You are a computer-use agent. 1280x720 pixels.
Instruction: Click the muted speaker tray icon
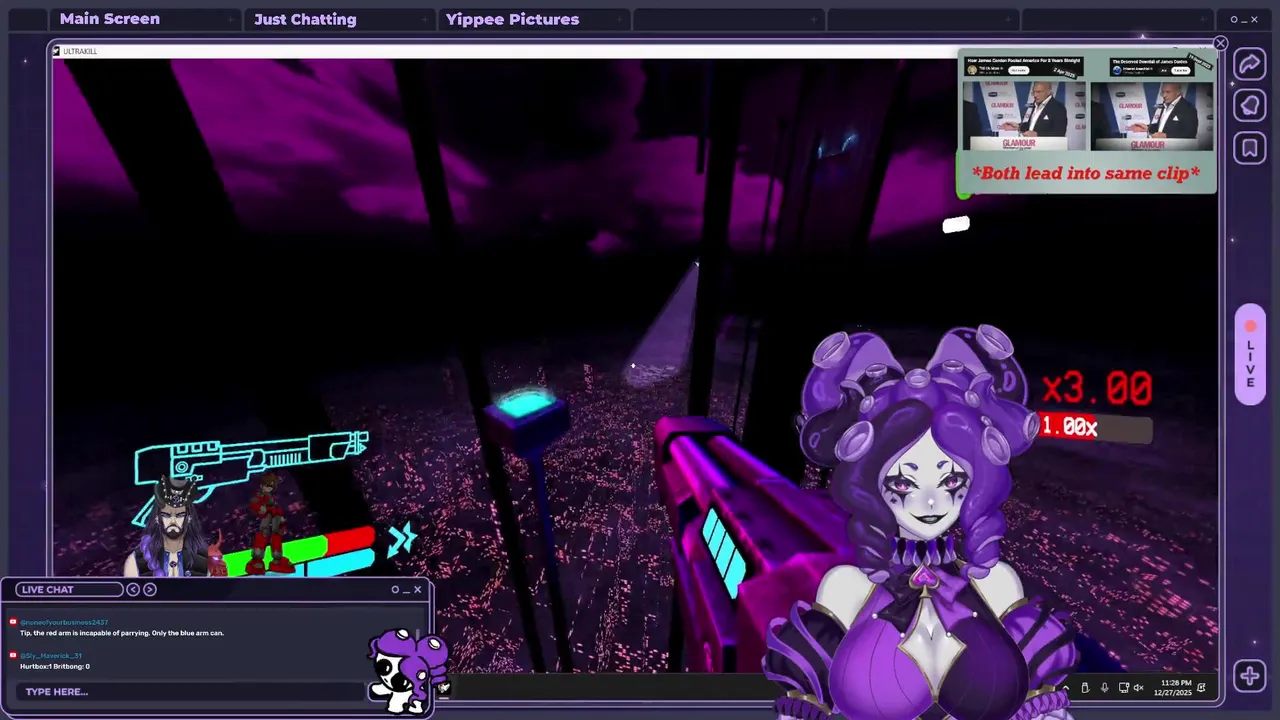pos(1138,688)
